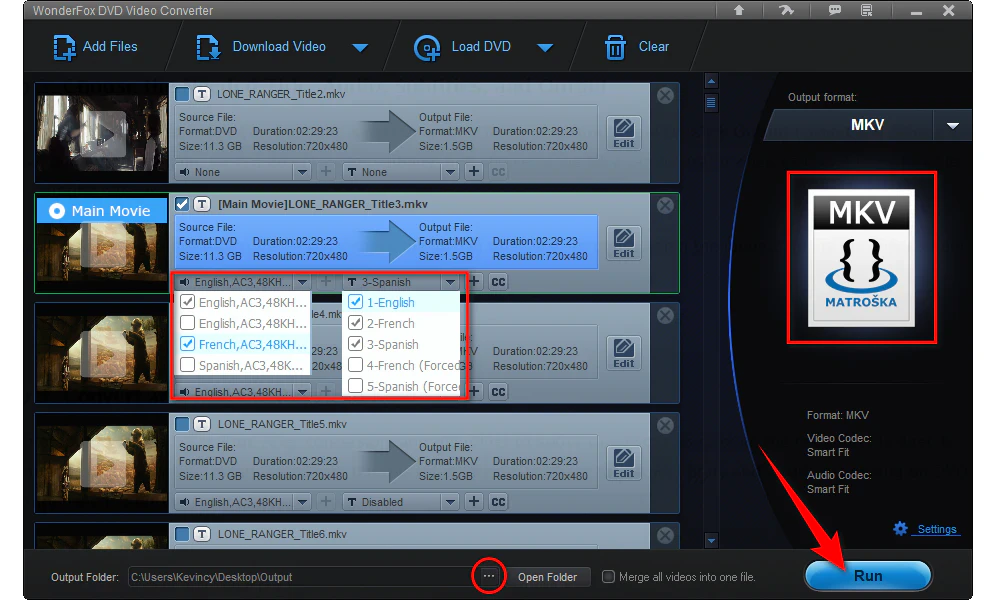Viewport: 1000px width, 600px height.
Task: Click upgrade arrow icon in title bar
Action: [x=739, y=10]
